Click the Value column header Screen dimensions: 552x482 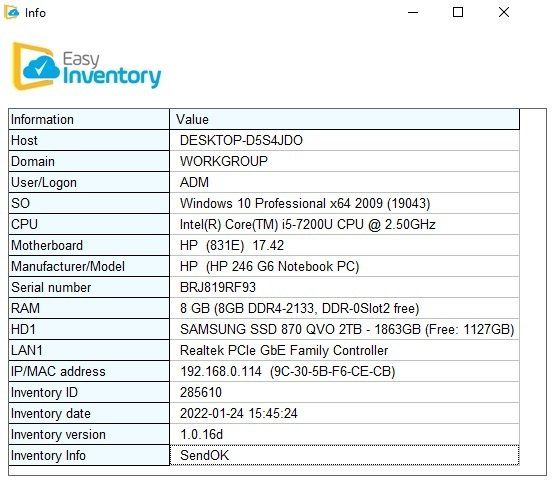(345, 119)
